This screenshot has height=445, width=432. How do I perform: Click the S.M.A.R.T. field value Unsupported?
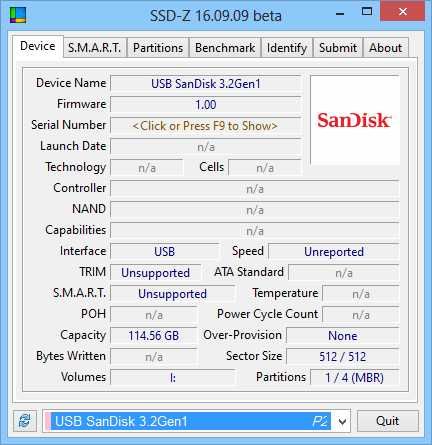click(172, 294)
